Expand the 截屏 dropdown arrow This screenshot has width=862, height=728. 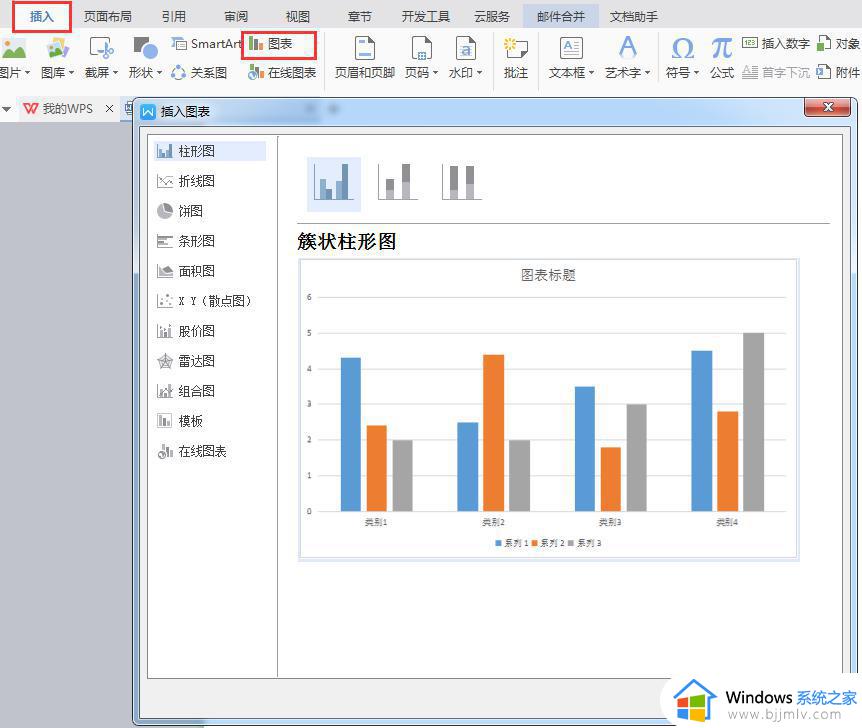[115, 73]
